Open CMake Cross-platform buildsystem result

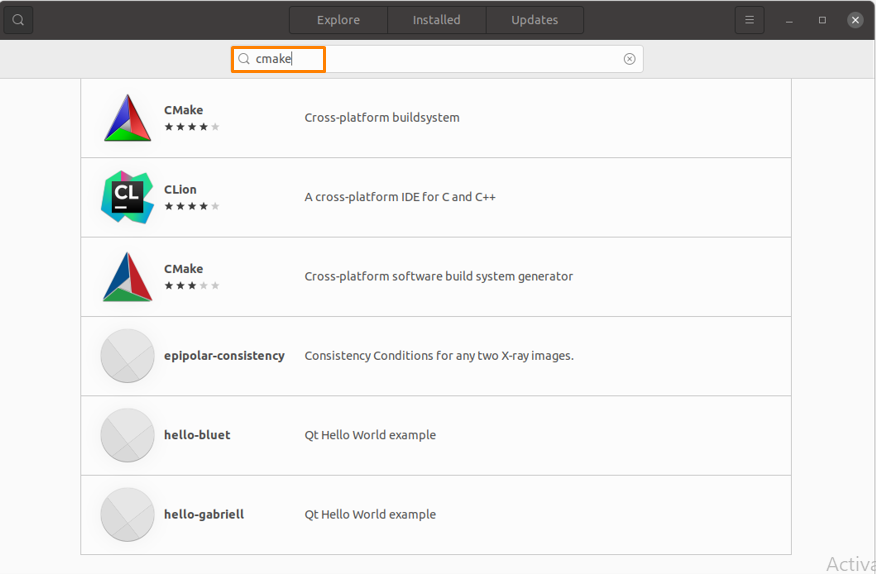point(436,118)
